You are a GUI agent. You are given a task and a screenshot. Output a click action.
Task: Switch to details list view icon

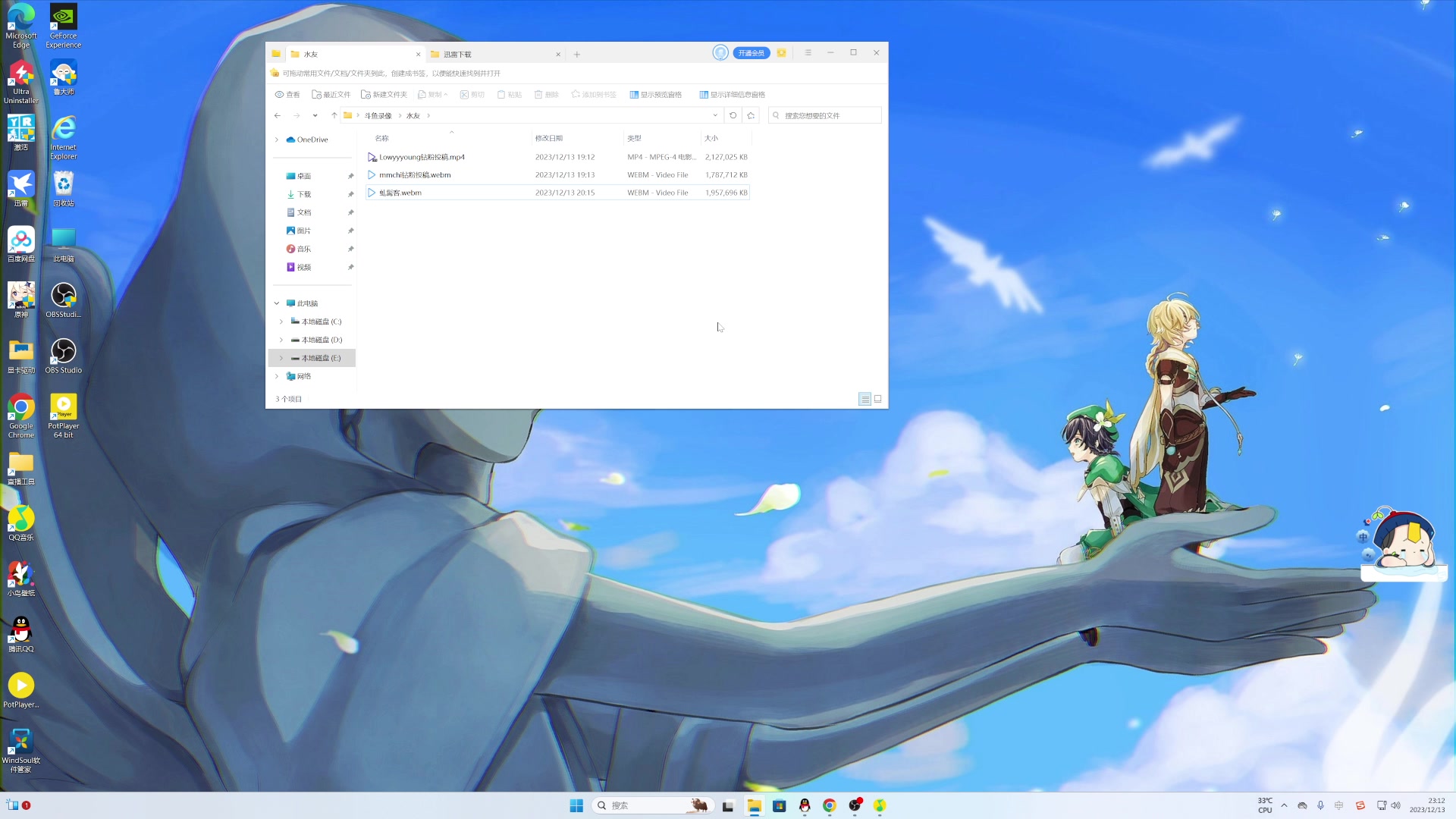coord(864,399)
